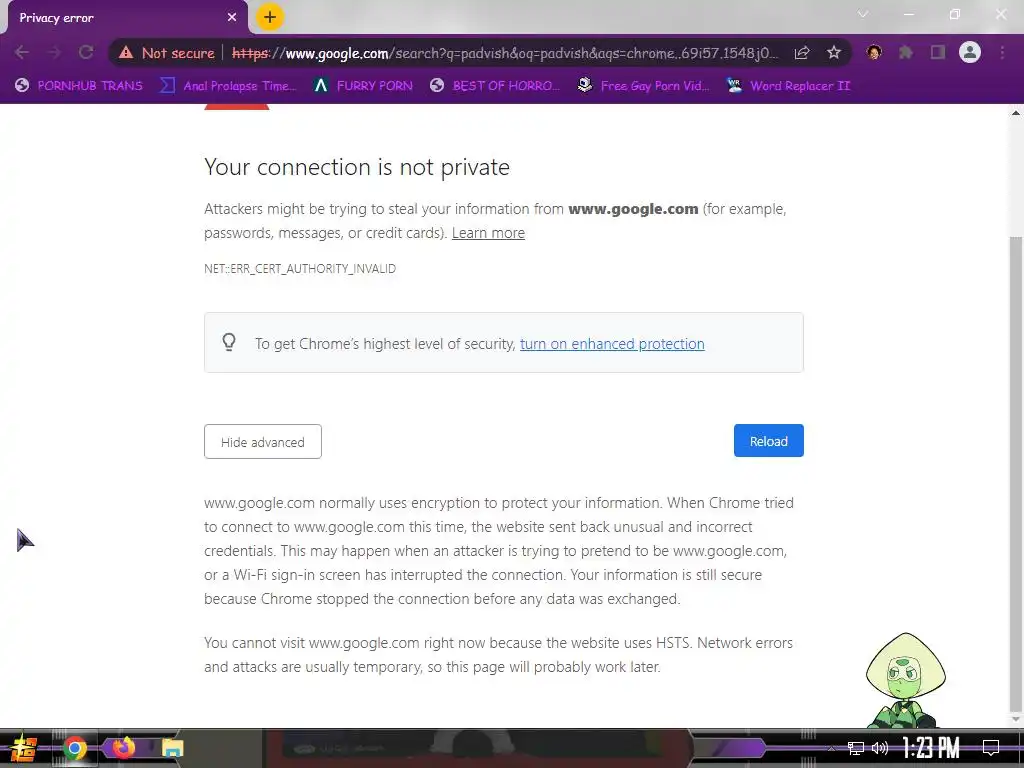The width and height of the screenshot is (1024, 768).
Task: Select the URL in address bar
Action: coord(505,53)
